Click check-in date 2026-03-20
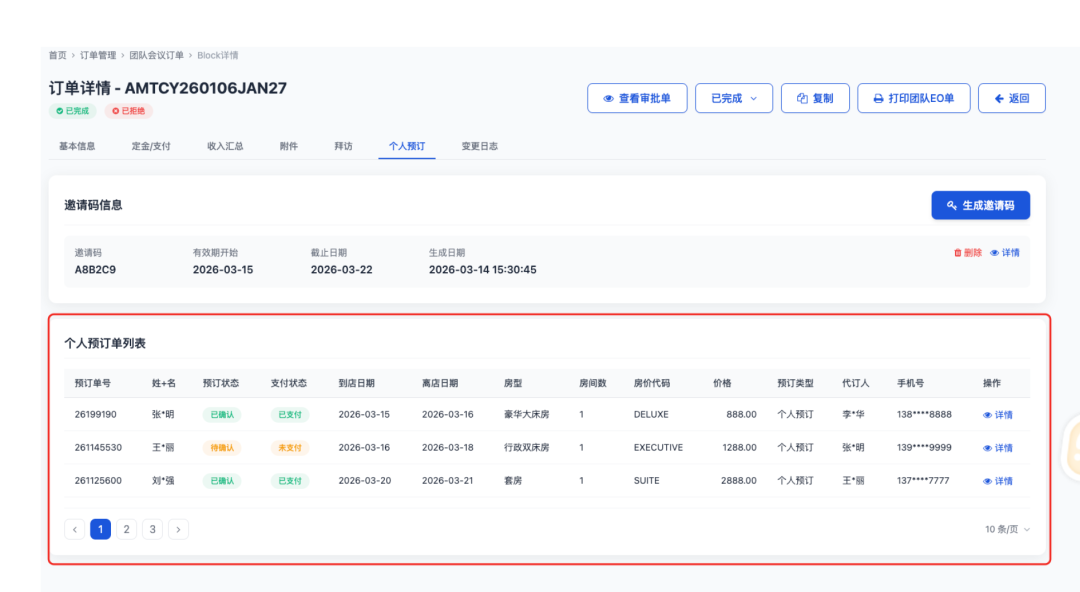1080x592 pixels. pos(364,480)
